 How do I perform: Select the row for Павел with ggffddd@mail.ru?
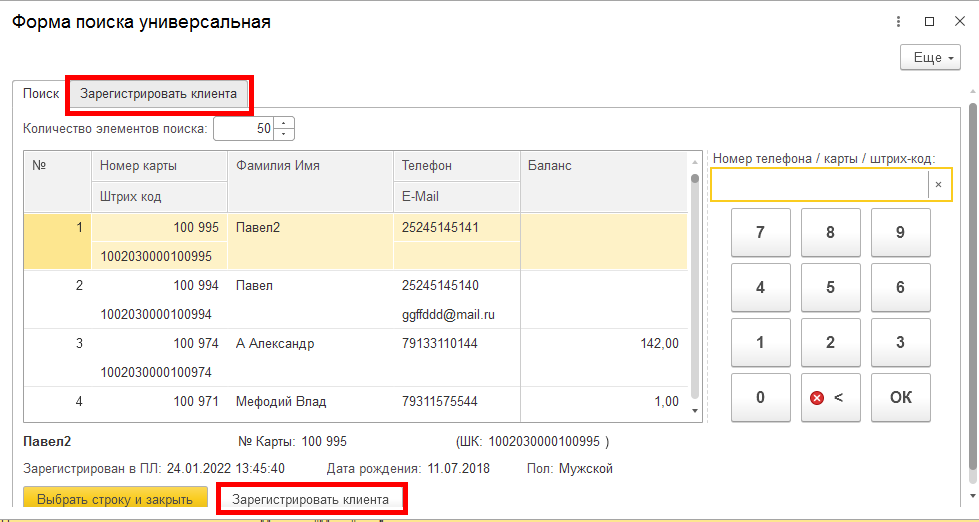[x=356, y=300]
